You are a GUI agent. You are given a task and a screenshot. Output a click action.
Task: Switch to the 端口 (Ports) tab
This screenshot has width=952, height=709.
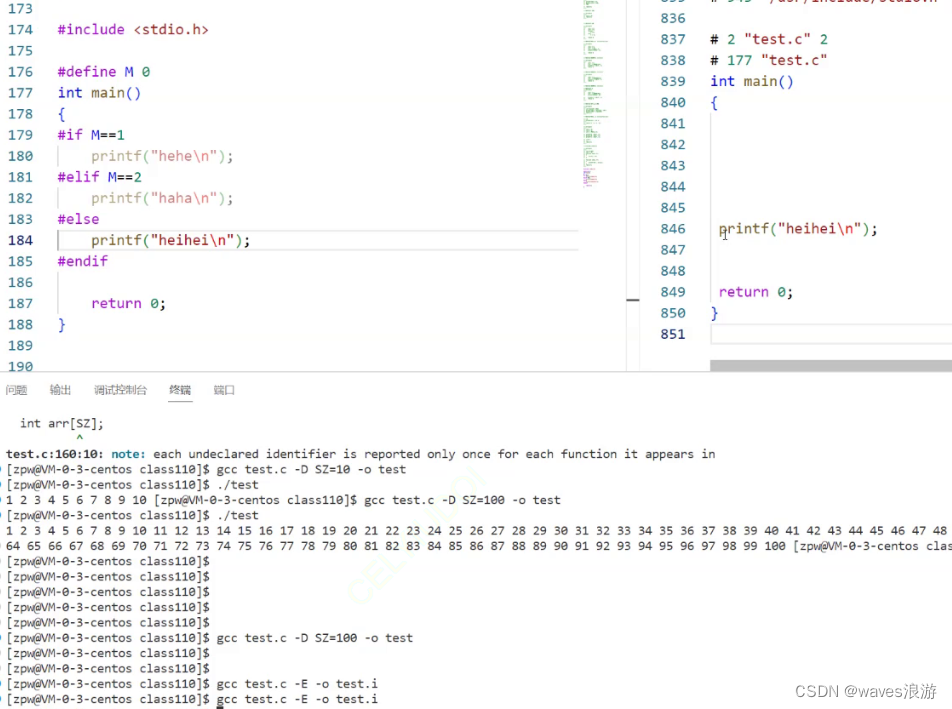[x=224, y=390]
